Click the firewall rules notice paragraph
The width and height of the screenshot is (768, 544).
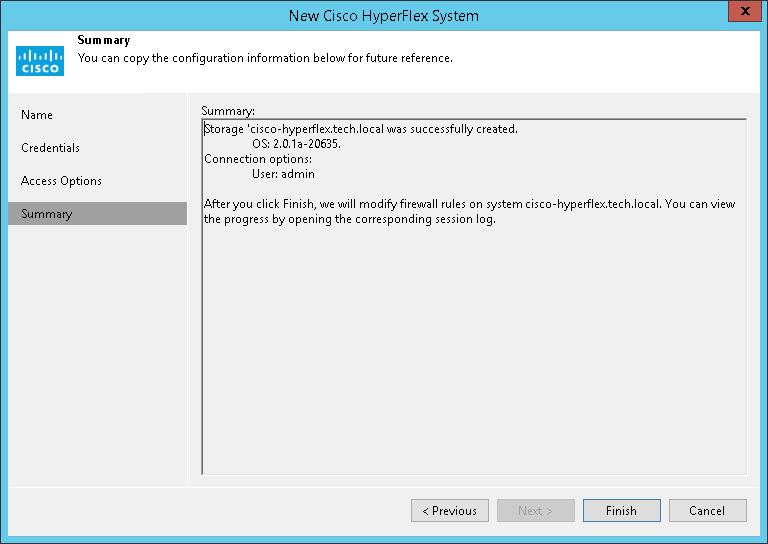point(468,211)
